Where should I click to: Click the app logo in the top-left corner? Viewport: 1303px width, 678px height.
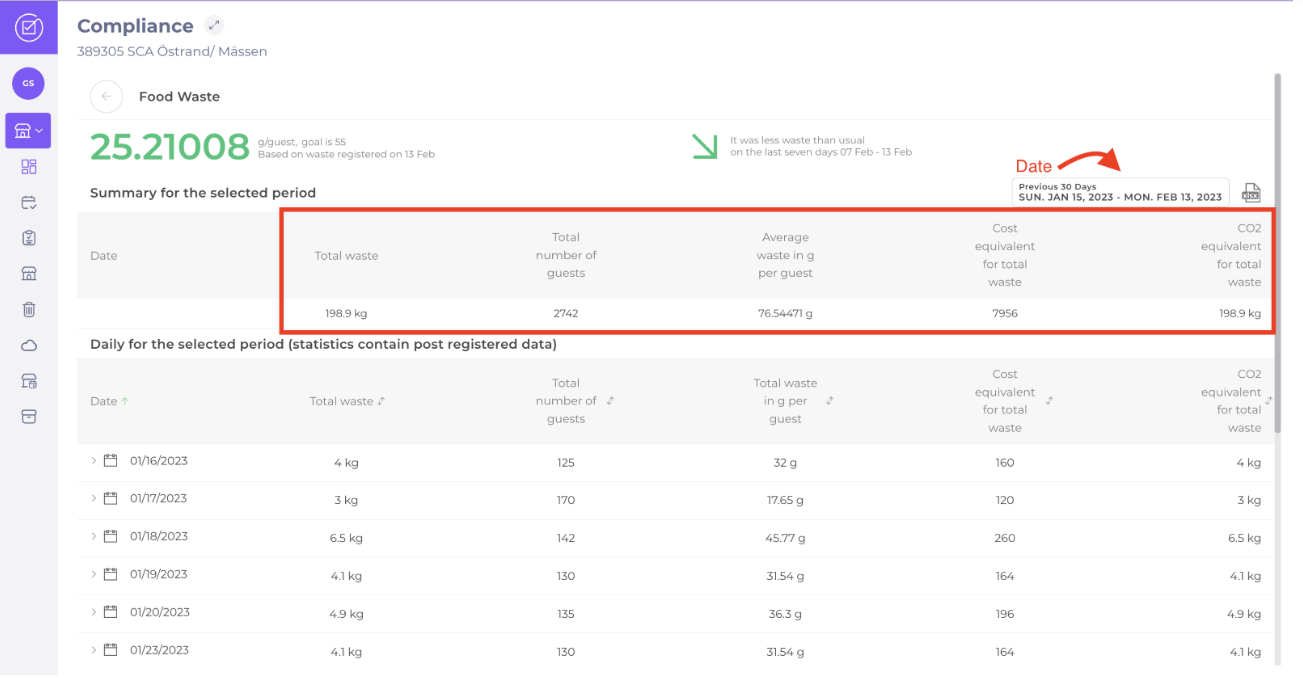coord(28,28)
